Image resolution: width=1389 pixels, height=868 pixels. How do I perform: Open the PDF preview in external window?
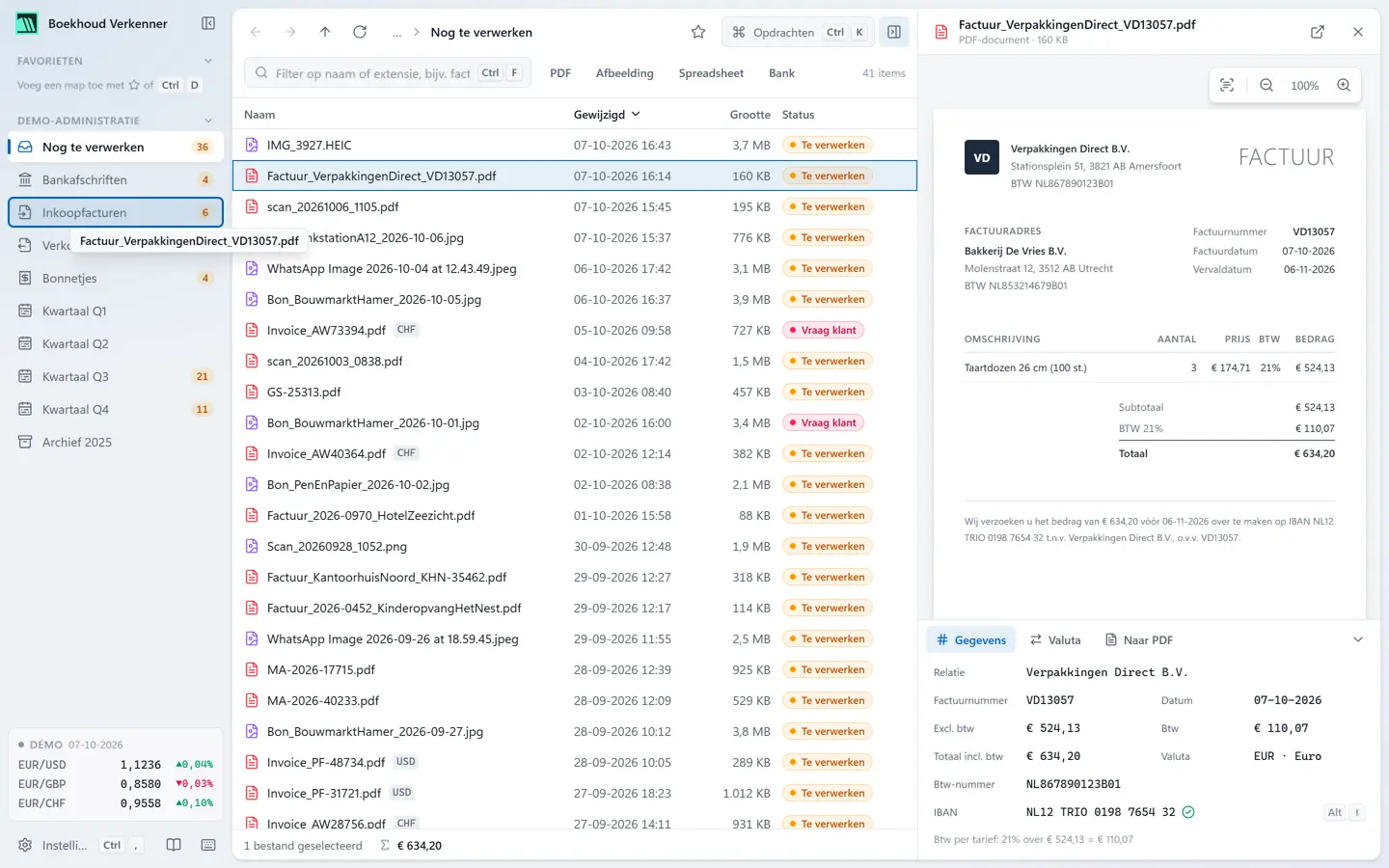click(x=1318, y=32)
